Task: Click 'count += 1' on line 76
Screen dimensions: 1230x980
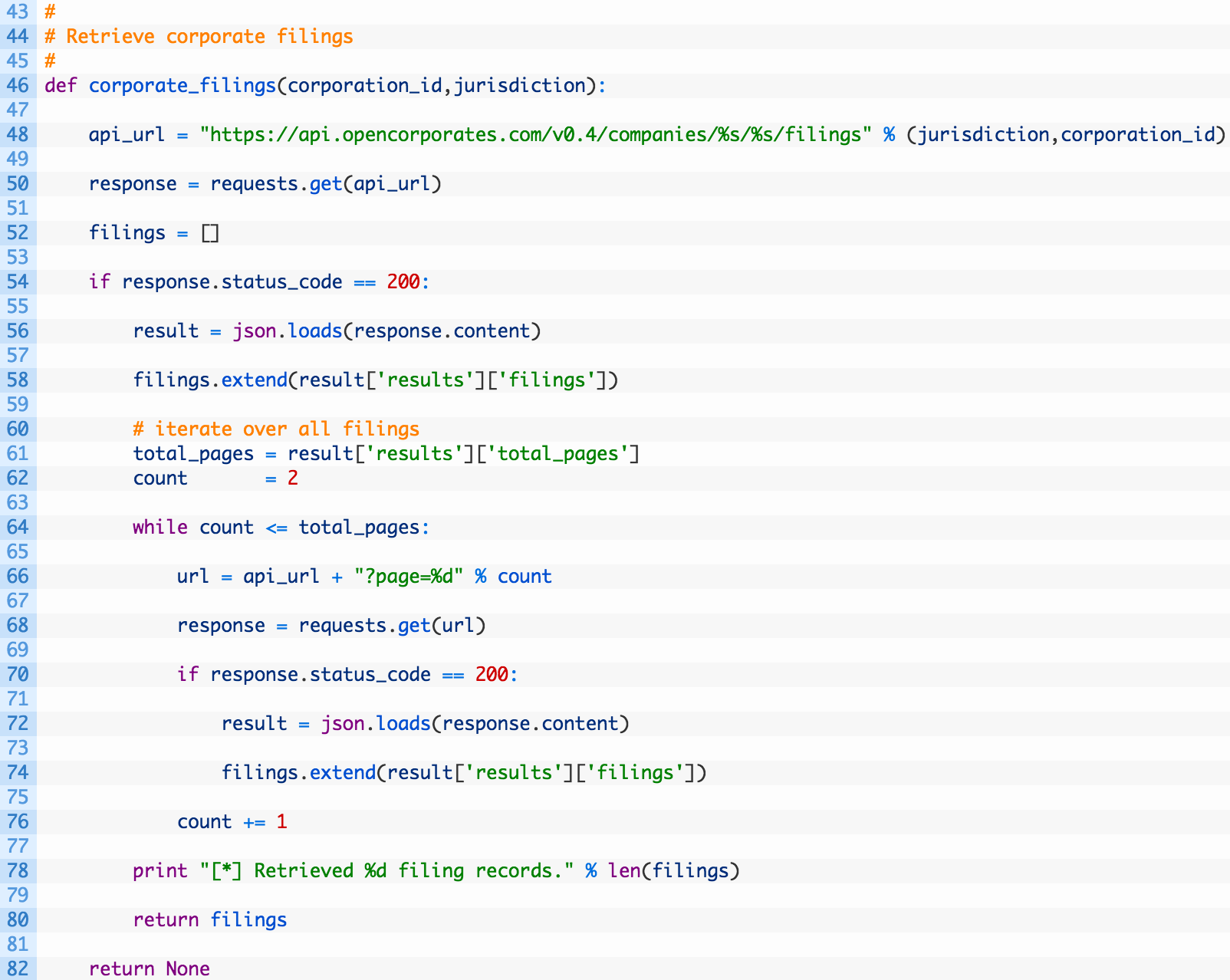Action: point(232,821)
